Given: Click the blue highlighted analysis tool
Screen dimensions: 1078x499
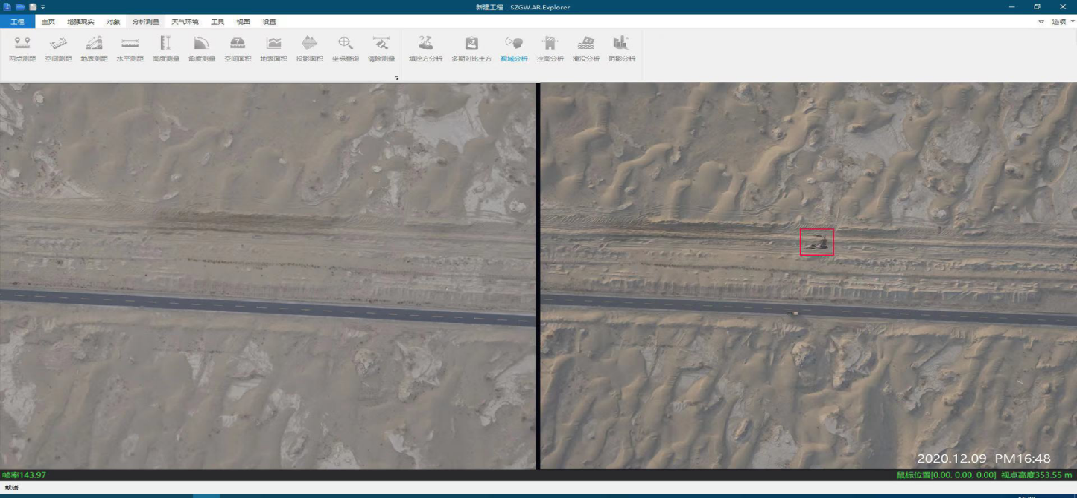Looking at the screenshot, I should (x=514, y=46).
